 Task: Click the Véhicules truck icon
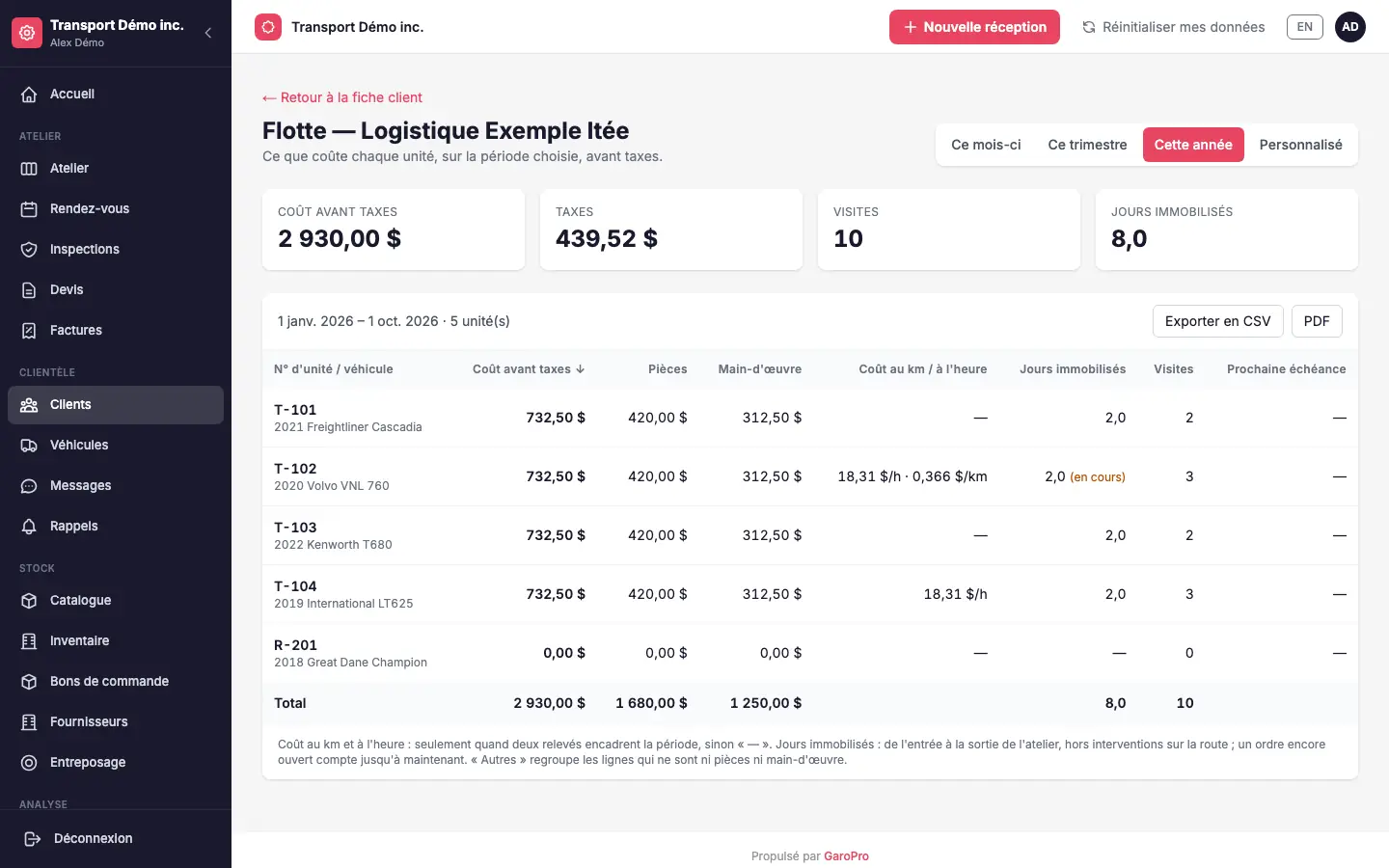click(29, 446)
